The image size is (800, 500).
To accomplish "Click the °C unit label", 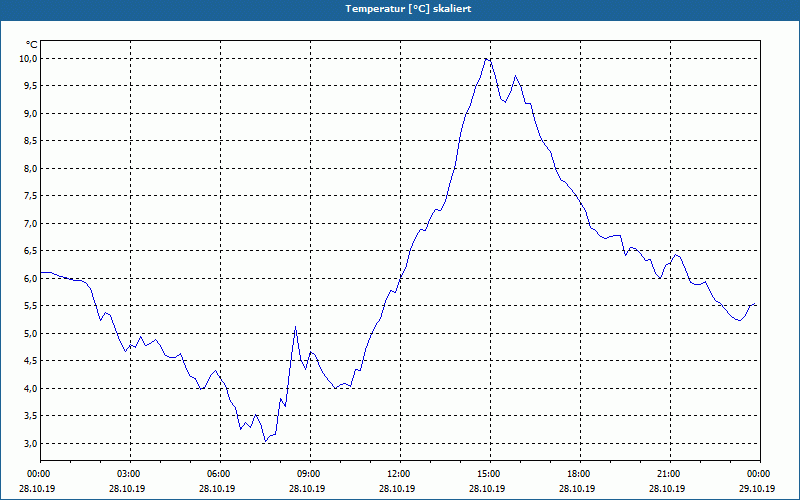I will (32, 45).
